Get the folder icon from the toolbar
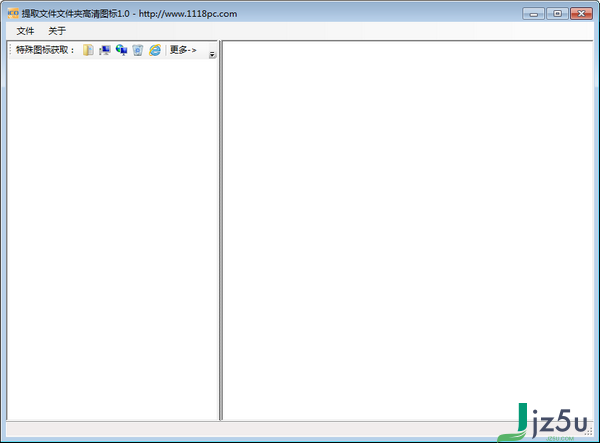 pyautogui.click(x=88, y=50)
